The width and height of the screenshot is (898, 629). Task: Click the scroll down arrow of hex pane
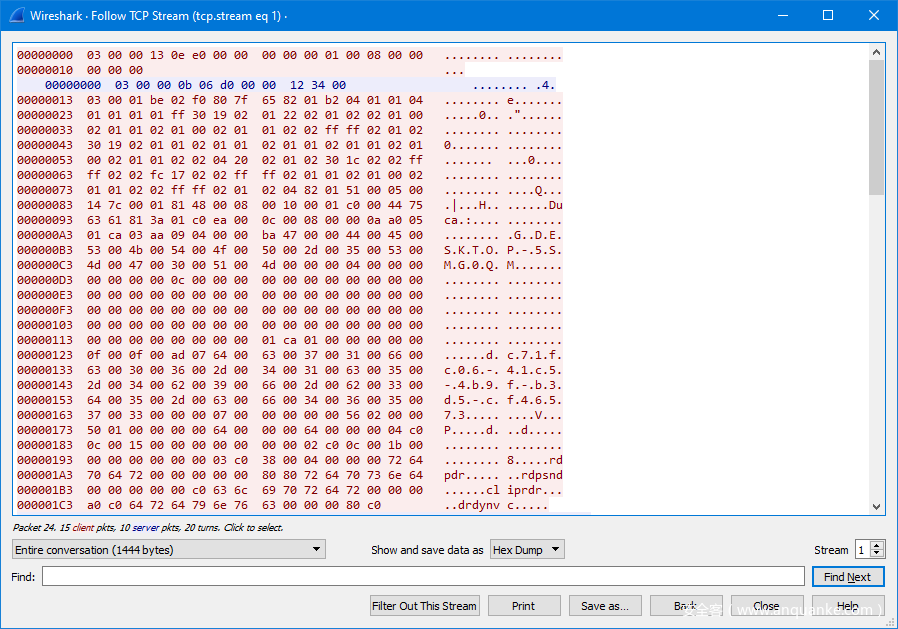[x=876, y=506]
